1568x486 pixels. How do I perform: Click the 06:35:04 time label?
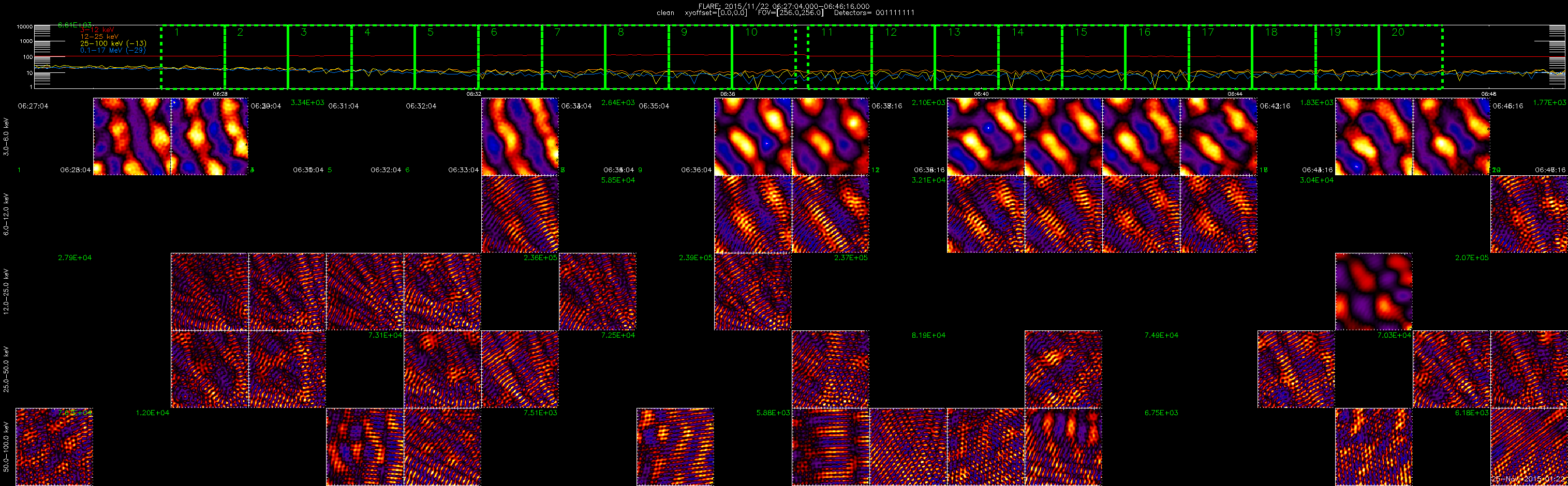(654, 106)
